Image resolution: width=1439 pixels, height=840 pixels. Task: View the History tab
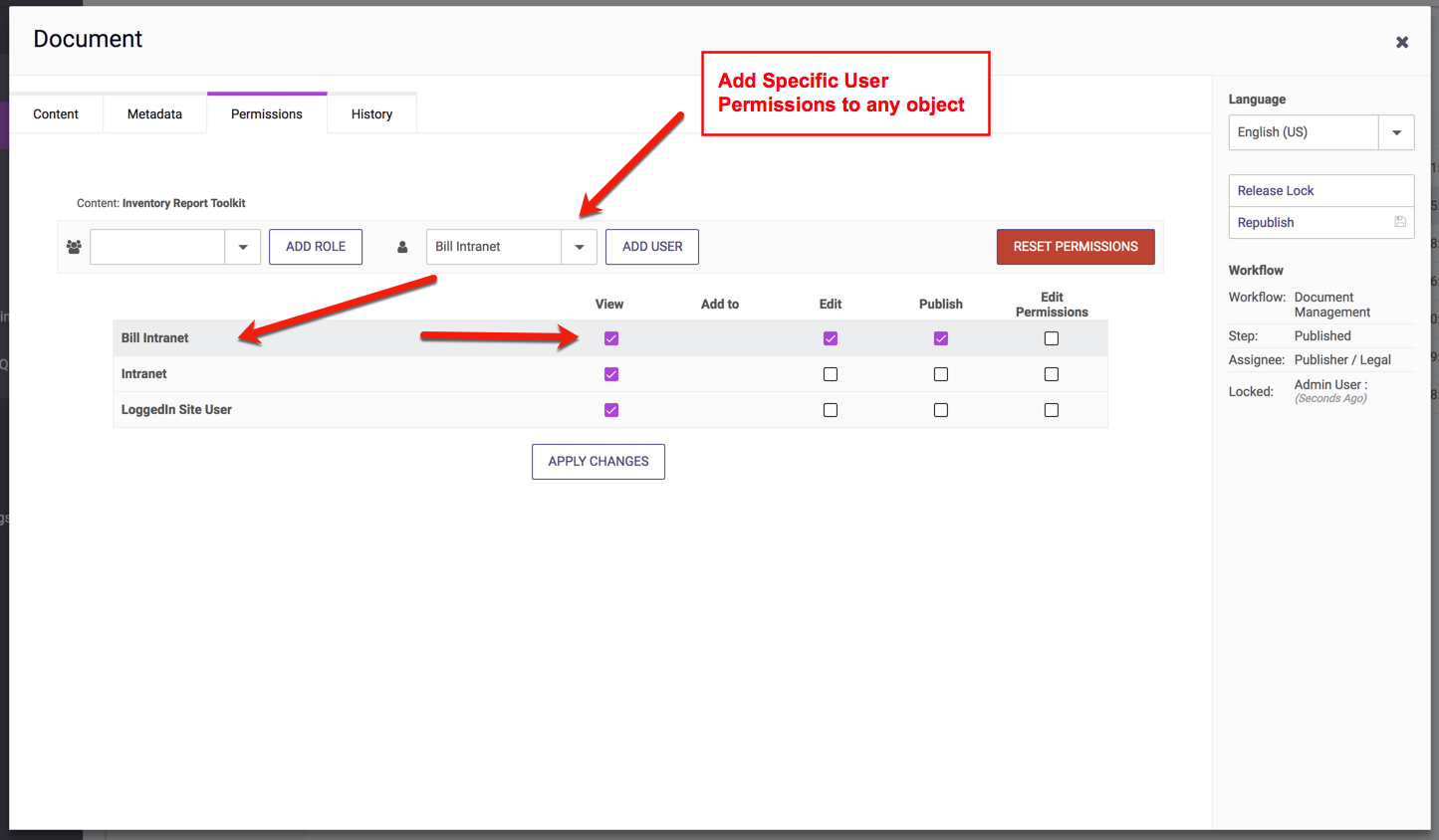point(371,114)
